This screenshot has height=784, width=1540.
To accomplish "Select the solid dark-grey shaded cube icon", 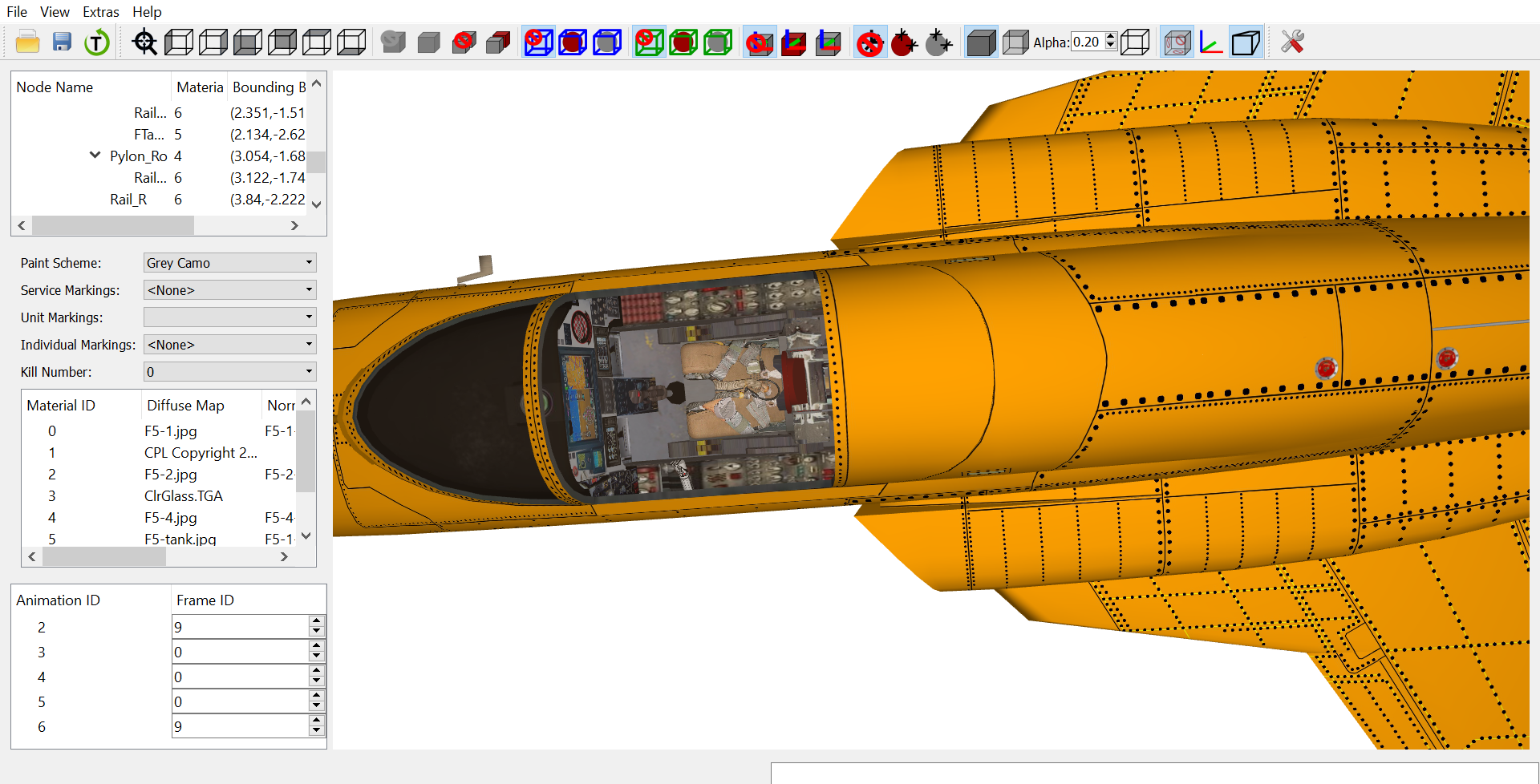I will (x=981, y=42).
